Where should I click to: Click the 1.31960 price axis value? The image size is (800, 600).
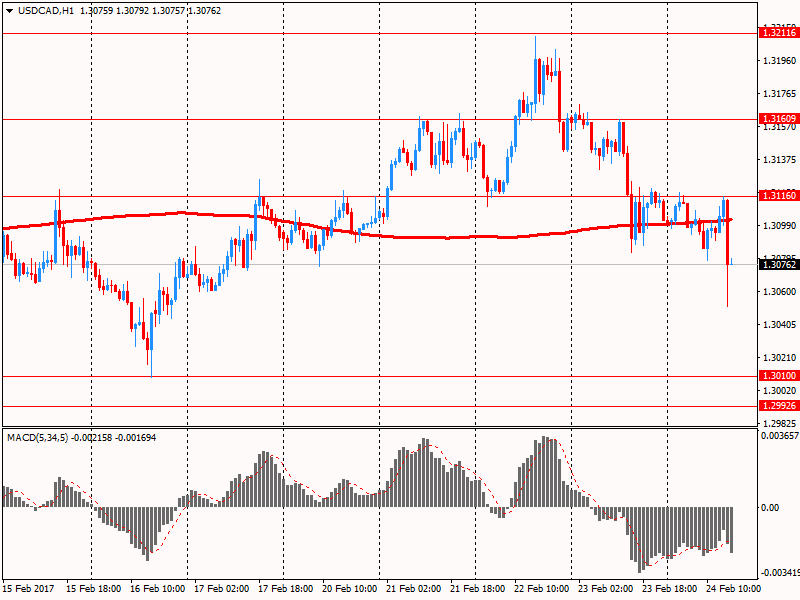pos(778,61)
